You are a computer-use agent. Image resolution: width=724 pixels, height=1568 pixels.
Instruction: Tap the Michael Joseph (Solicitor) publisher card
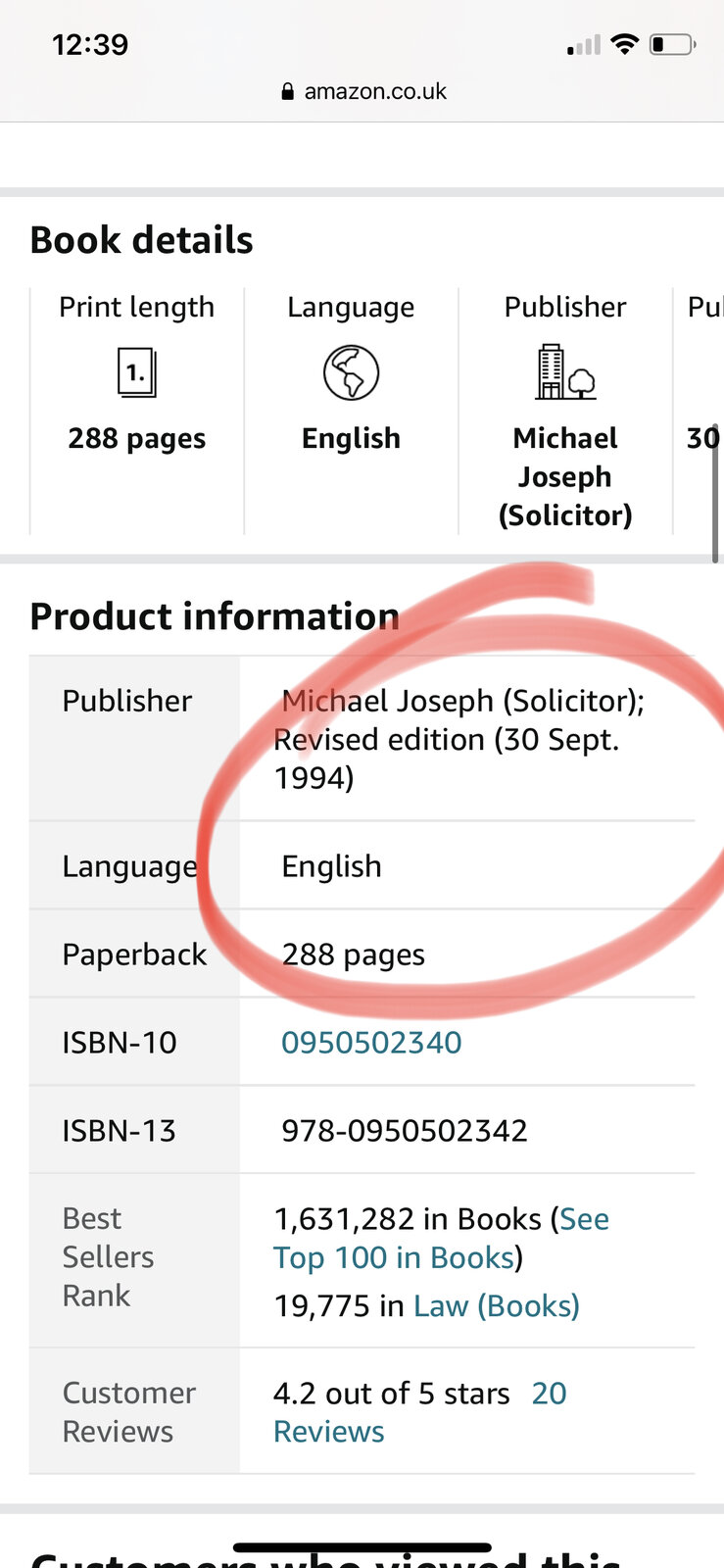565,411
